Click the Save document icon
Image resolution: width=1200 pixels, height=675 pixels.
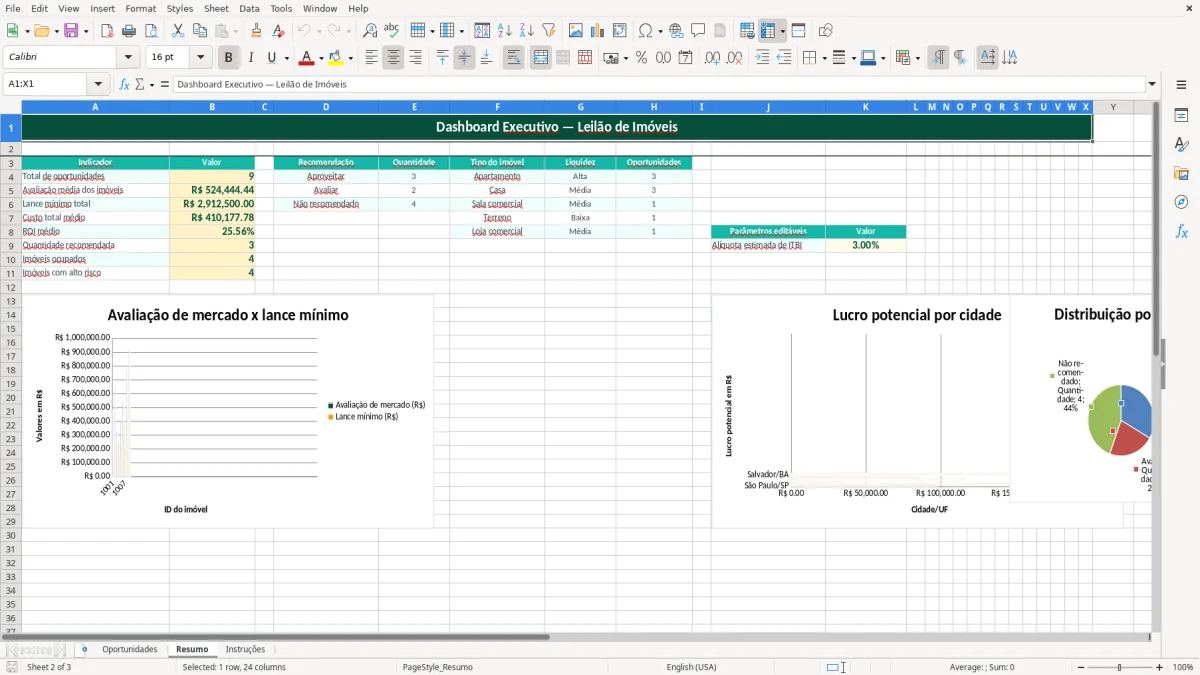[x=71, y=31]
